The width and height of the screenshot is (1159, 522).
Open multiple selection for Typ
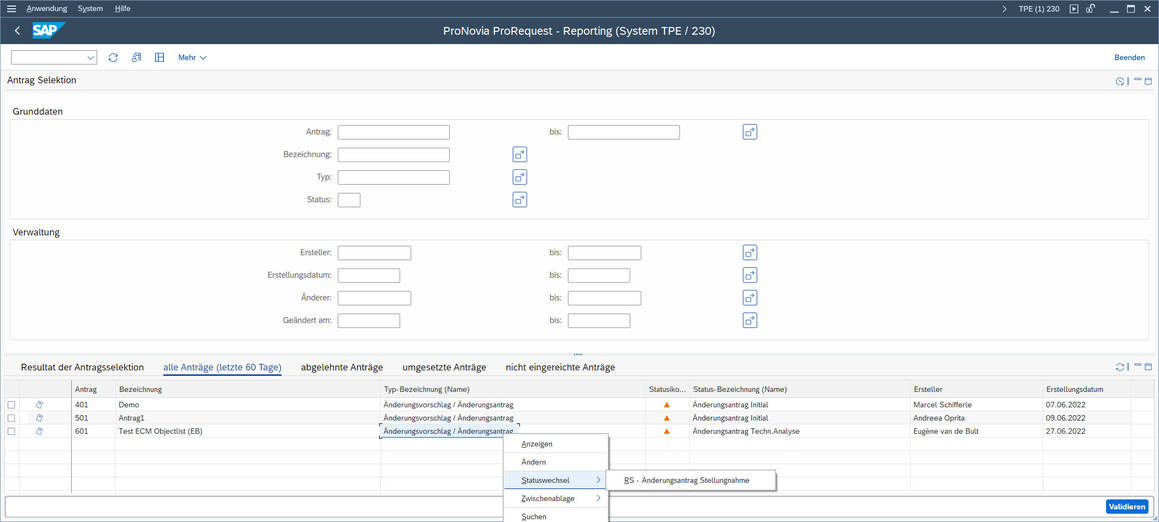[x=520, y=177]
